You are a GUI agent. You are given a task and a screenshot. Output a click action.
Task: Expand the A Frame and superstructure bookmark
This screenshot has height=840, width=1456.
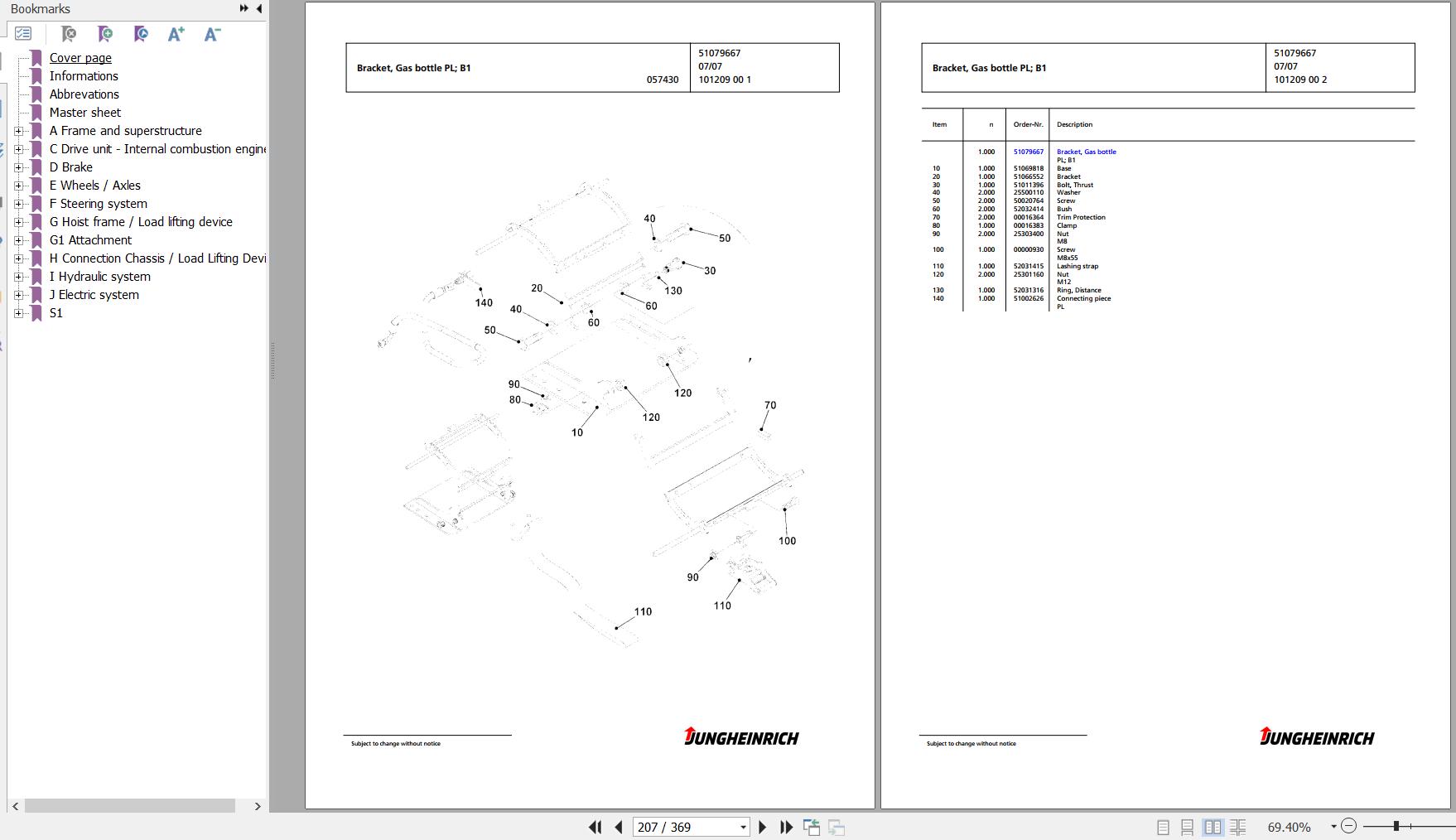point(18,131)
